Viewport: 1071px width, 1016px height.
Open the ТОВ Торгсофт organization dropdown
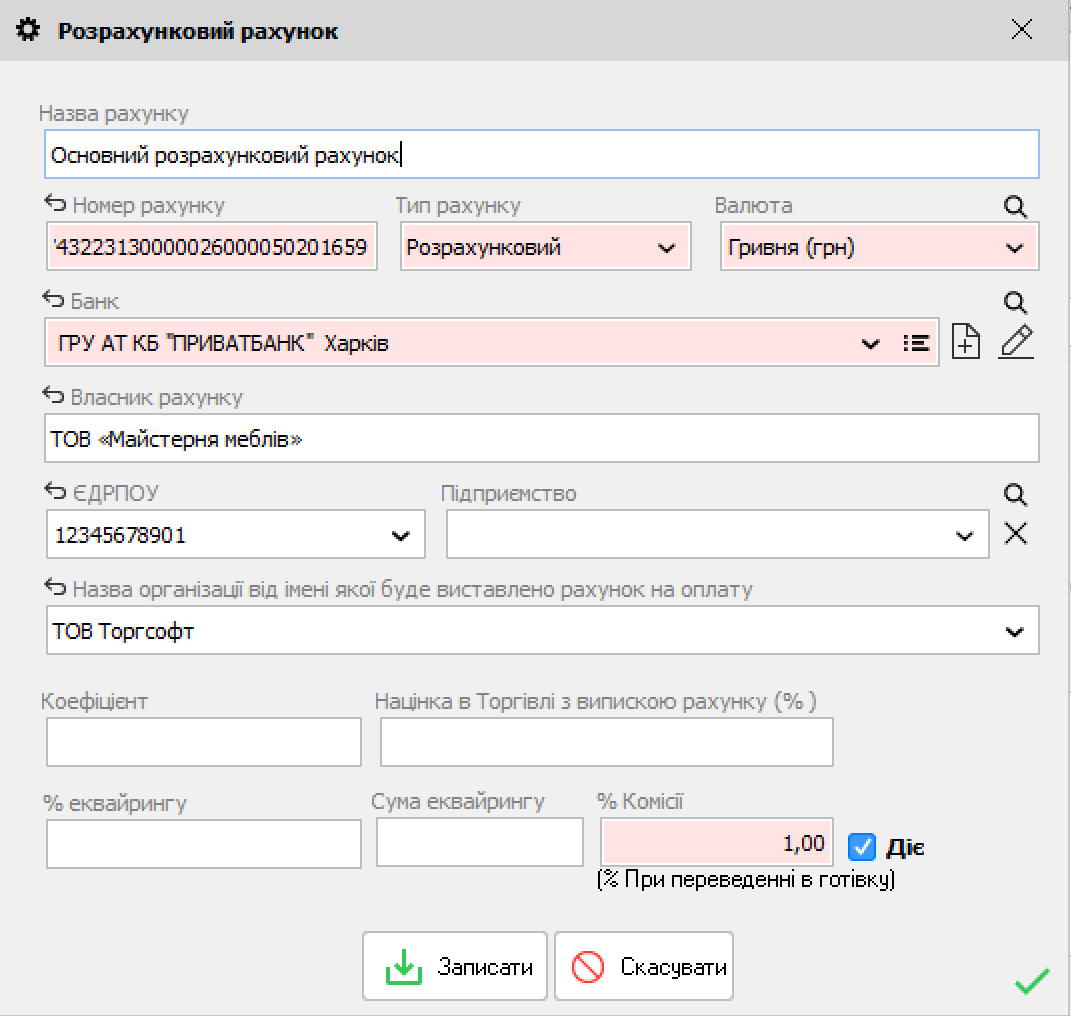(x=1015, y=632)
